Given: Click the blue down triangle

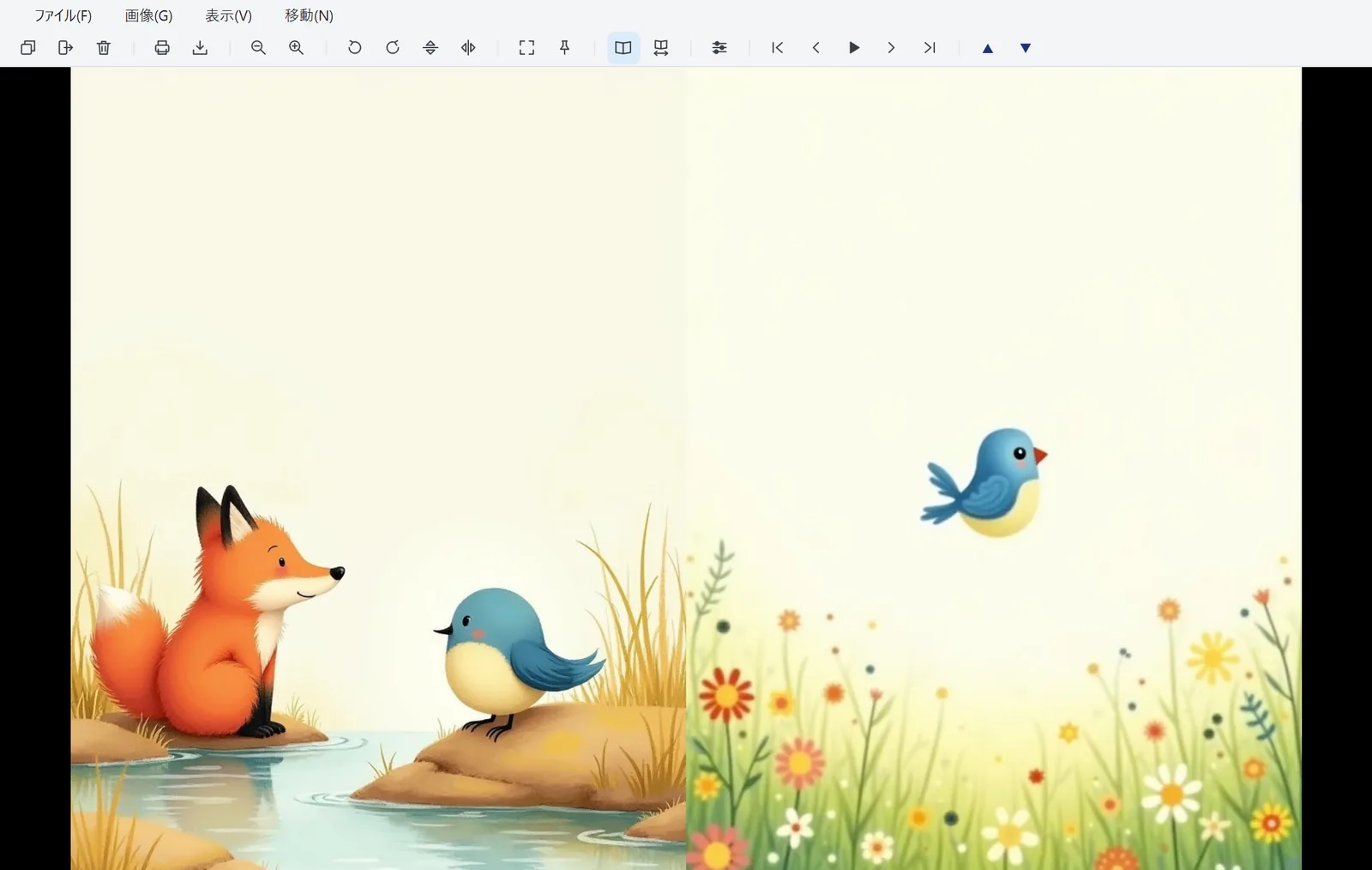Looking at the screenshot, I should [x=1026, y=48].
